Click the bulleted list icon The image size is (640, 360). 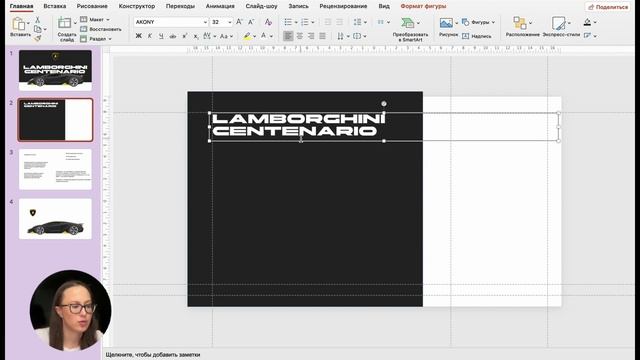[288, 22]
